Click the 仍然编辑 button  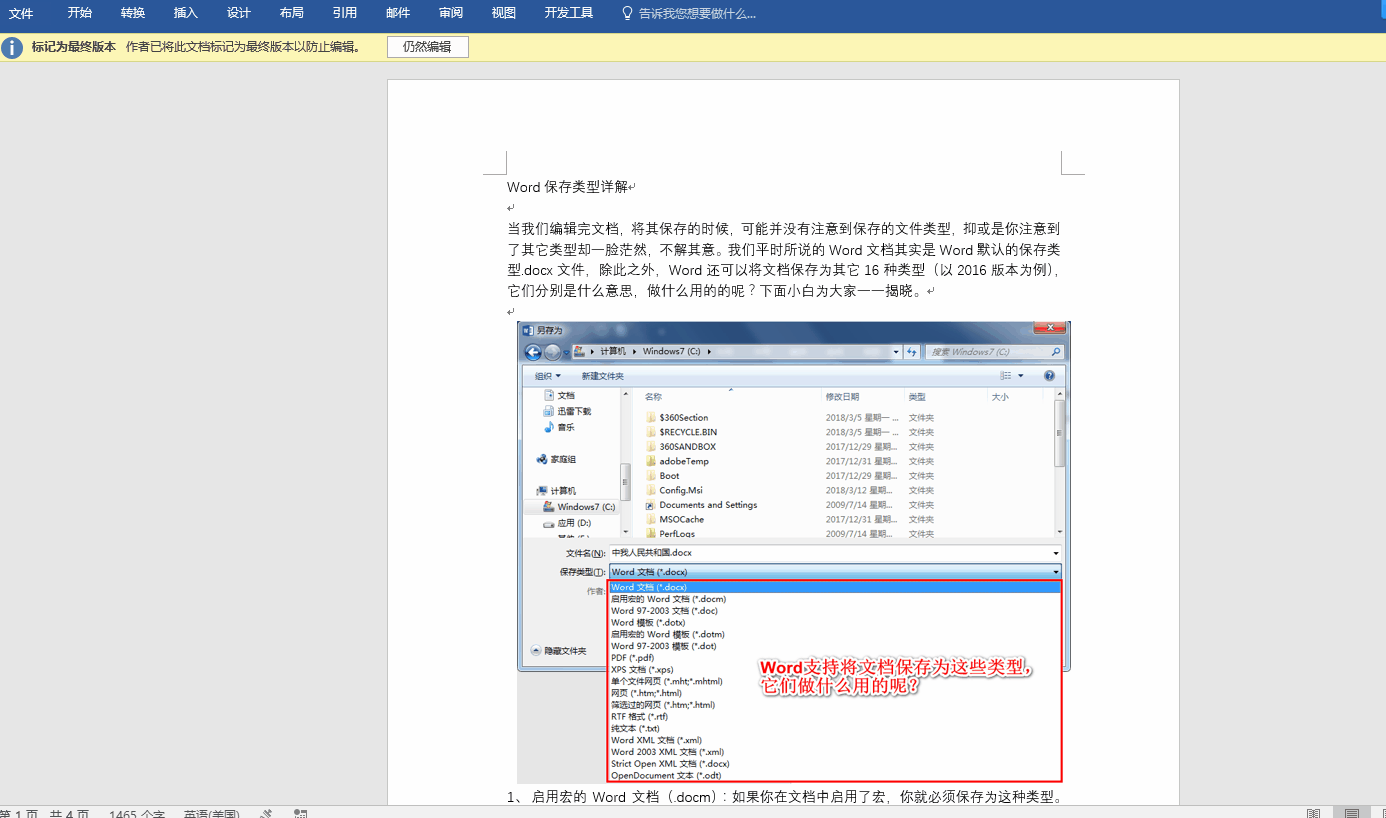point(428,47)
